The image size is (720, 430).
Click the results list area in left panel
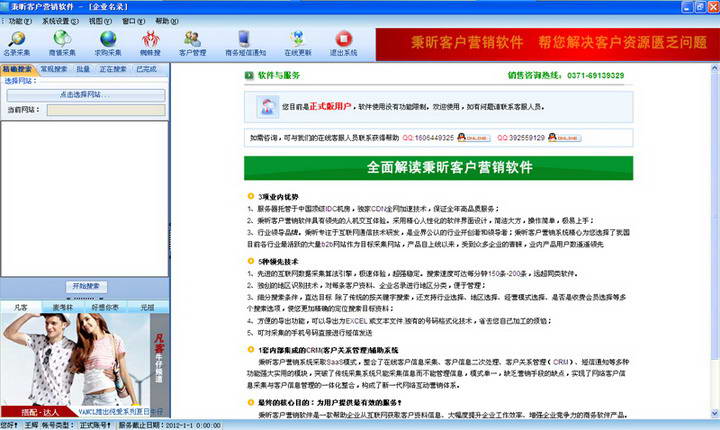85,198
